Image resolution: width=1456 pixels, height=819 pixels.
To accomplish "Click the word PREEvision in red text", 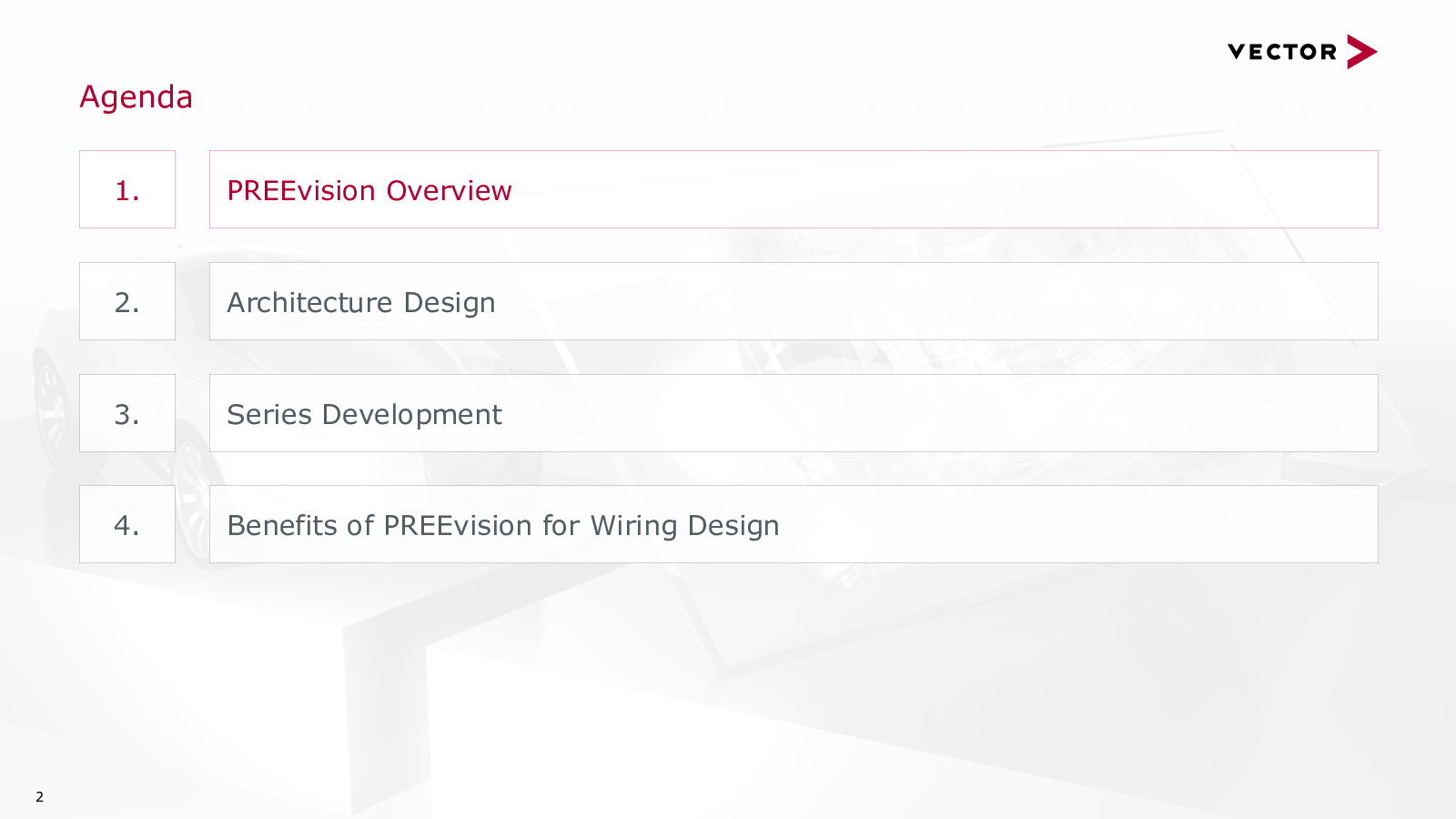I will [x=301, y=190].
